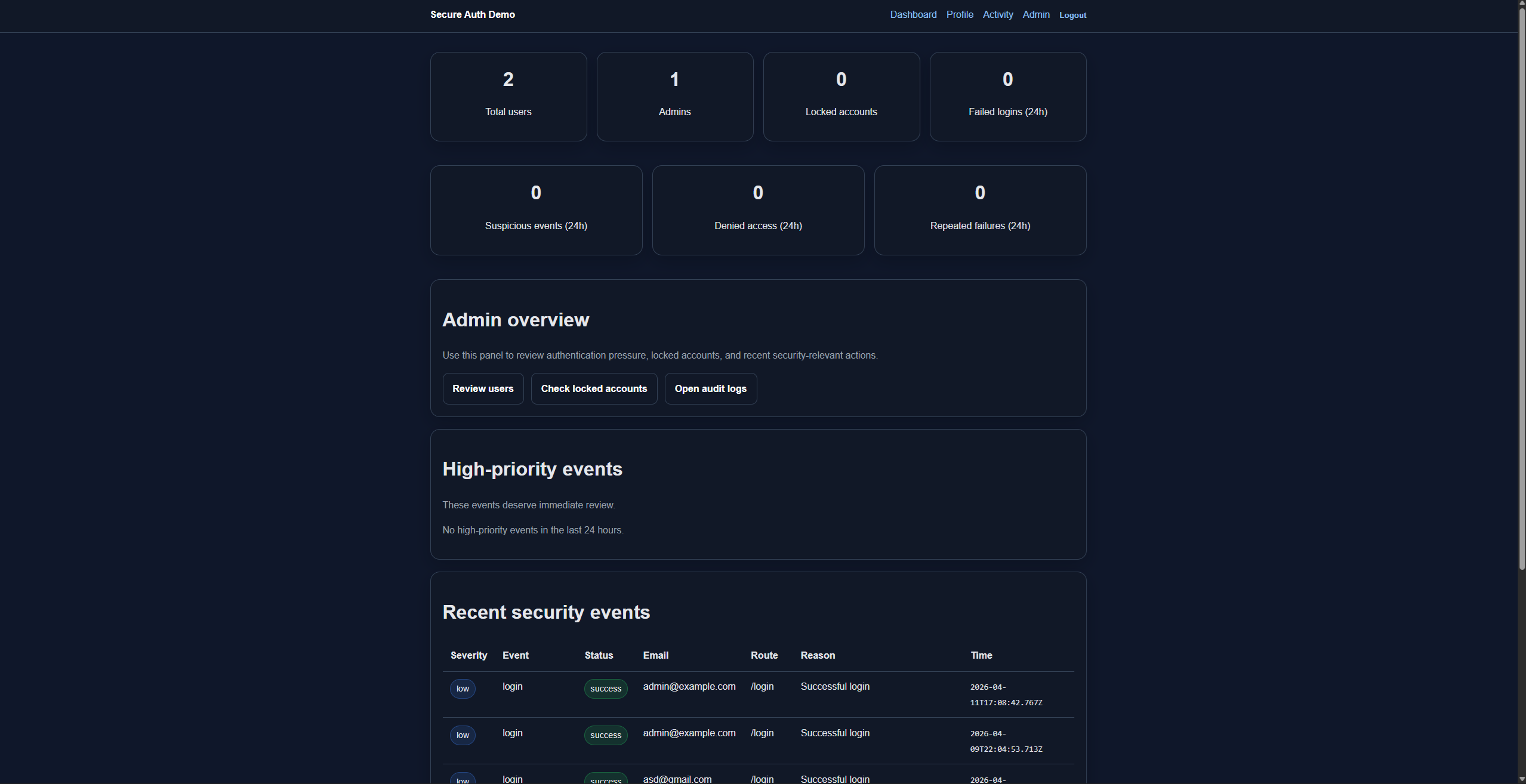This screenshot has height=784, width=1526.
Task: Open the Activity section
Action: 997,14
